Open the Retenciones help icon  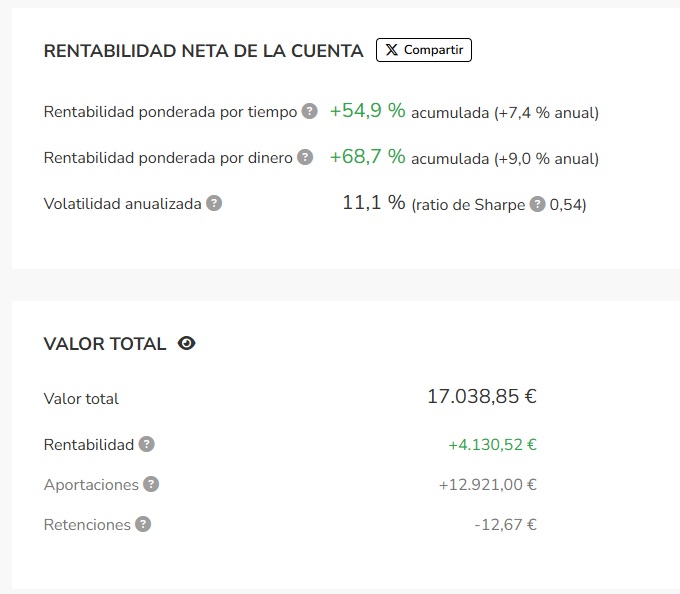pos(143,524)
